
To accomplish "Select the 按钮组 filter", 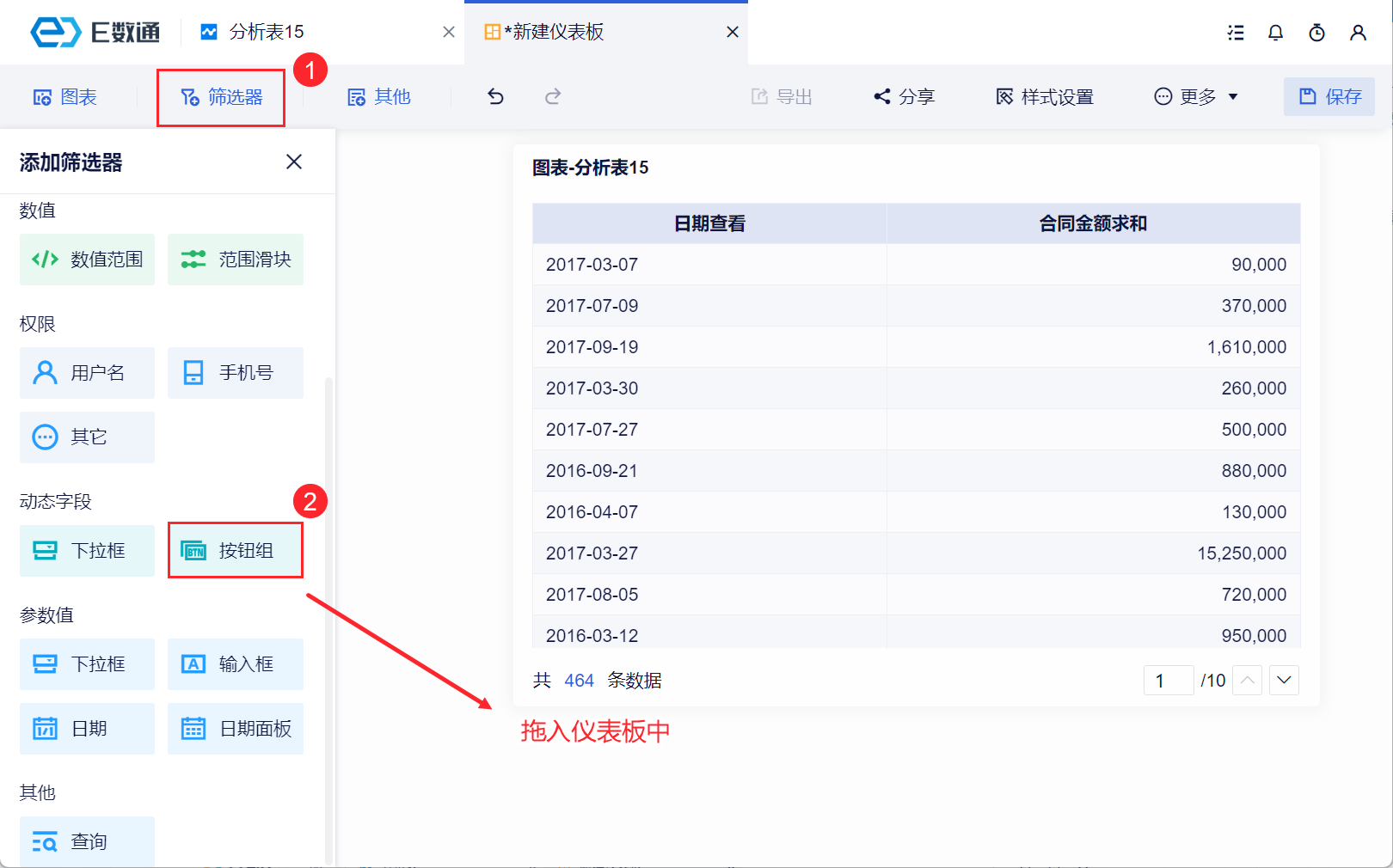I will [x=236, y=551].
